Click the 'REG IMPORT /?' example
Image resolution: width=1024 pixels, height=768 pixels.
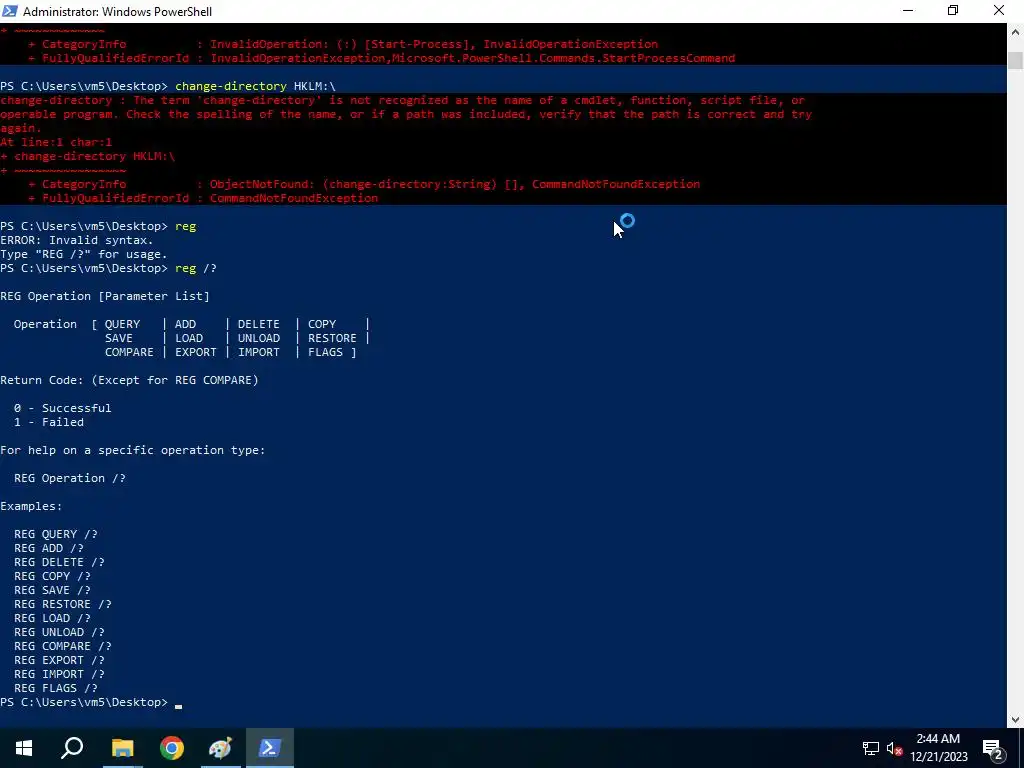click(x=59, y=675)
